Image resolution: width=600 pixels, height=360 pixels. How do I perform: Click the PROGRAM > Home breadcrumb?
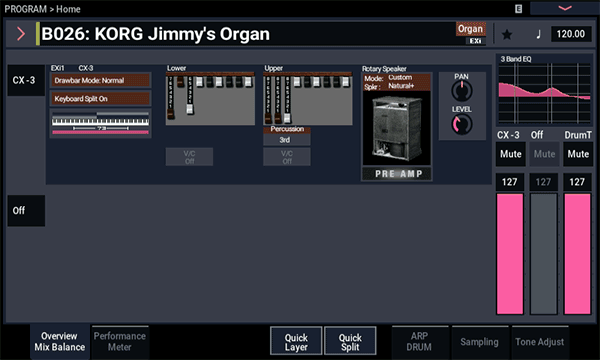(42, 9)
